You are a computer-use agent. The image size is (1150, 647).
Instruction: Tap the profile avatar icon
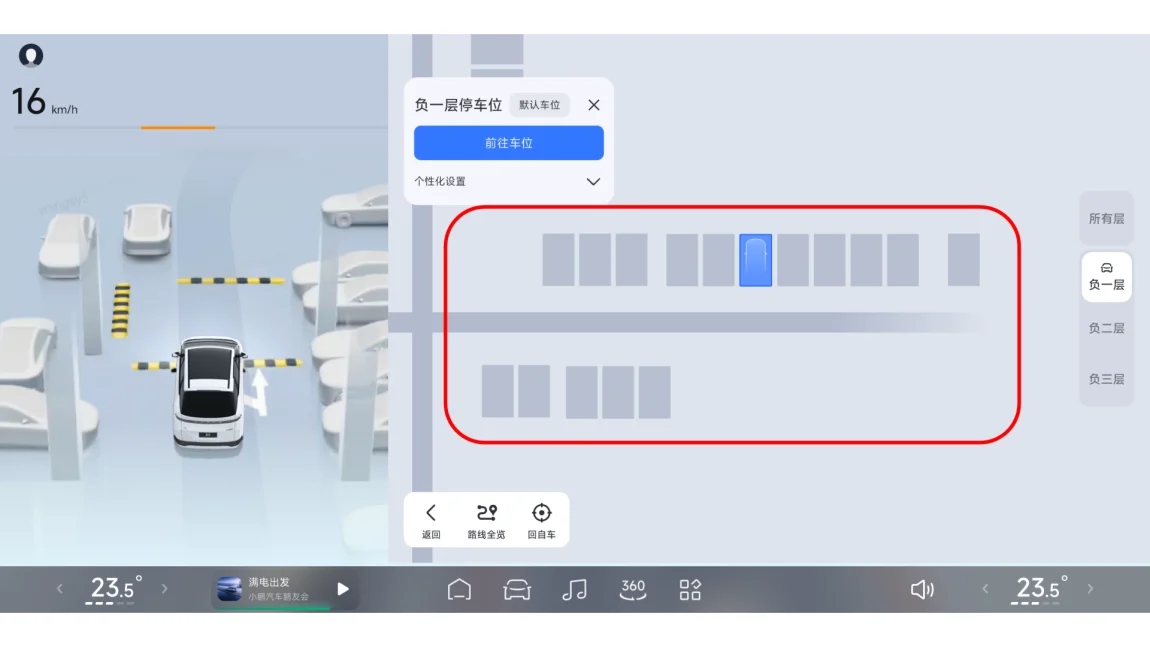(x=31, y=56)
